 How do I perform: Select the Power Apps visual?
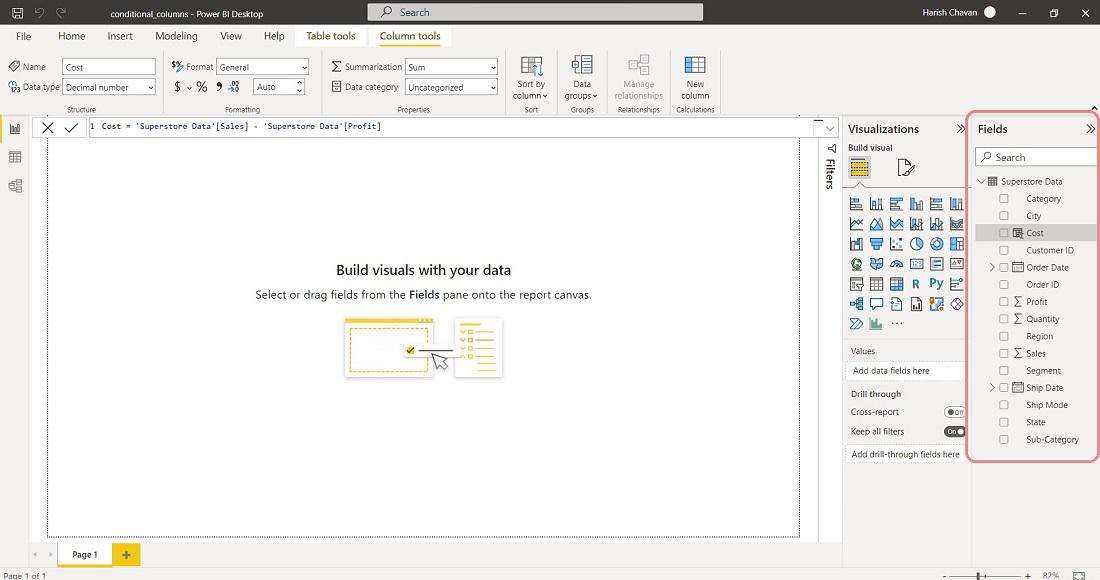pos(956,304)
